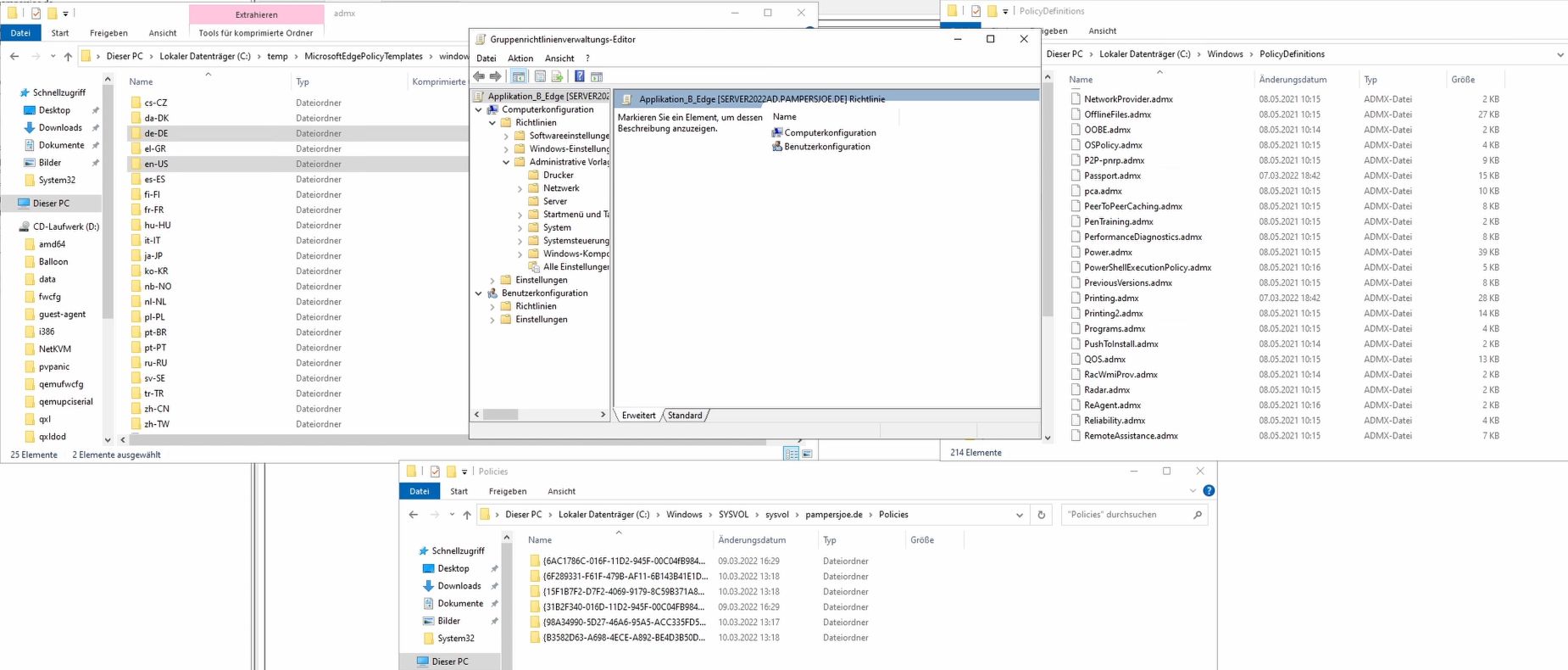The width and height of the screenshot is (1568, 670).
Task: Click the back arrow in the Gruppenrichtlinienverwaltungs-Editor toolbar
Action: [x=479, y=76]
